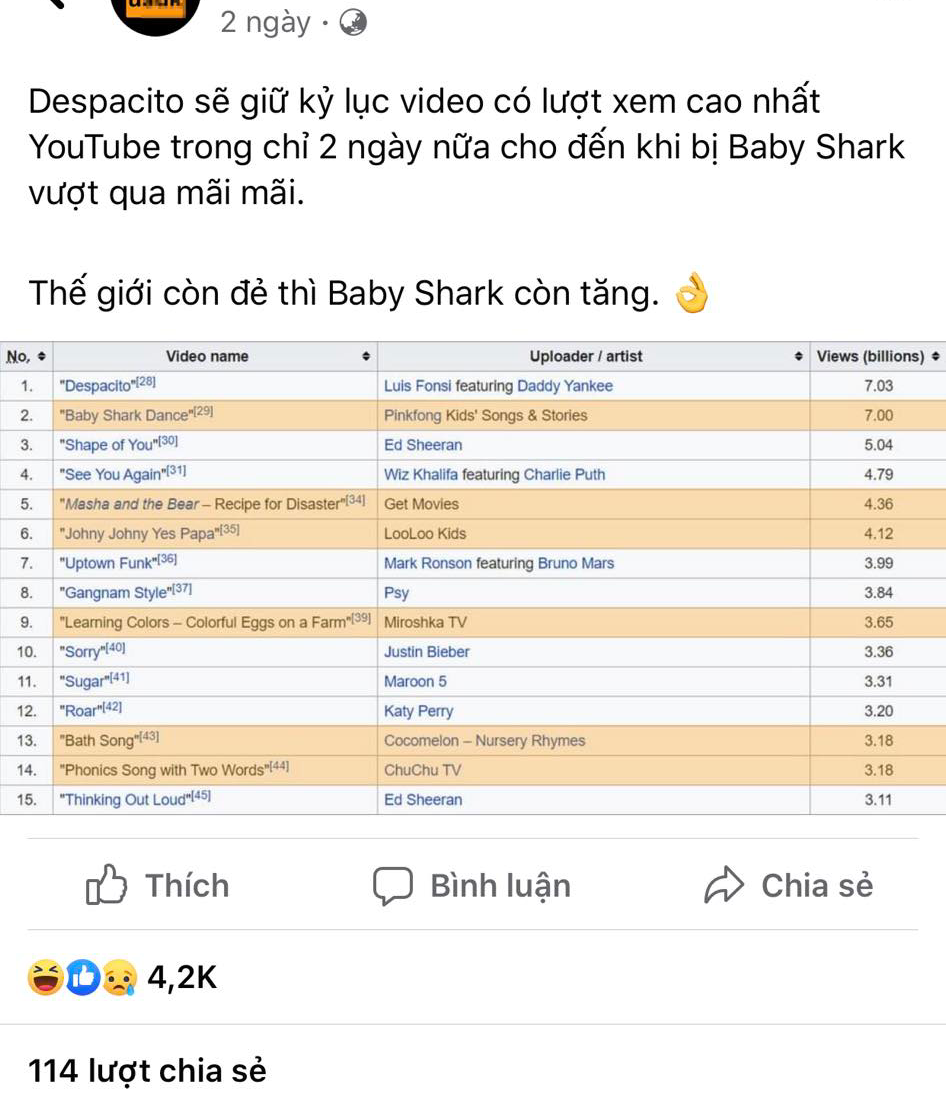Image resolution: width=946 pixels, height=1109 pixels.
Task: Sort by Views (billions) column arrows
Action: pyautogui.click(x=935, y=356)
